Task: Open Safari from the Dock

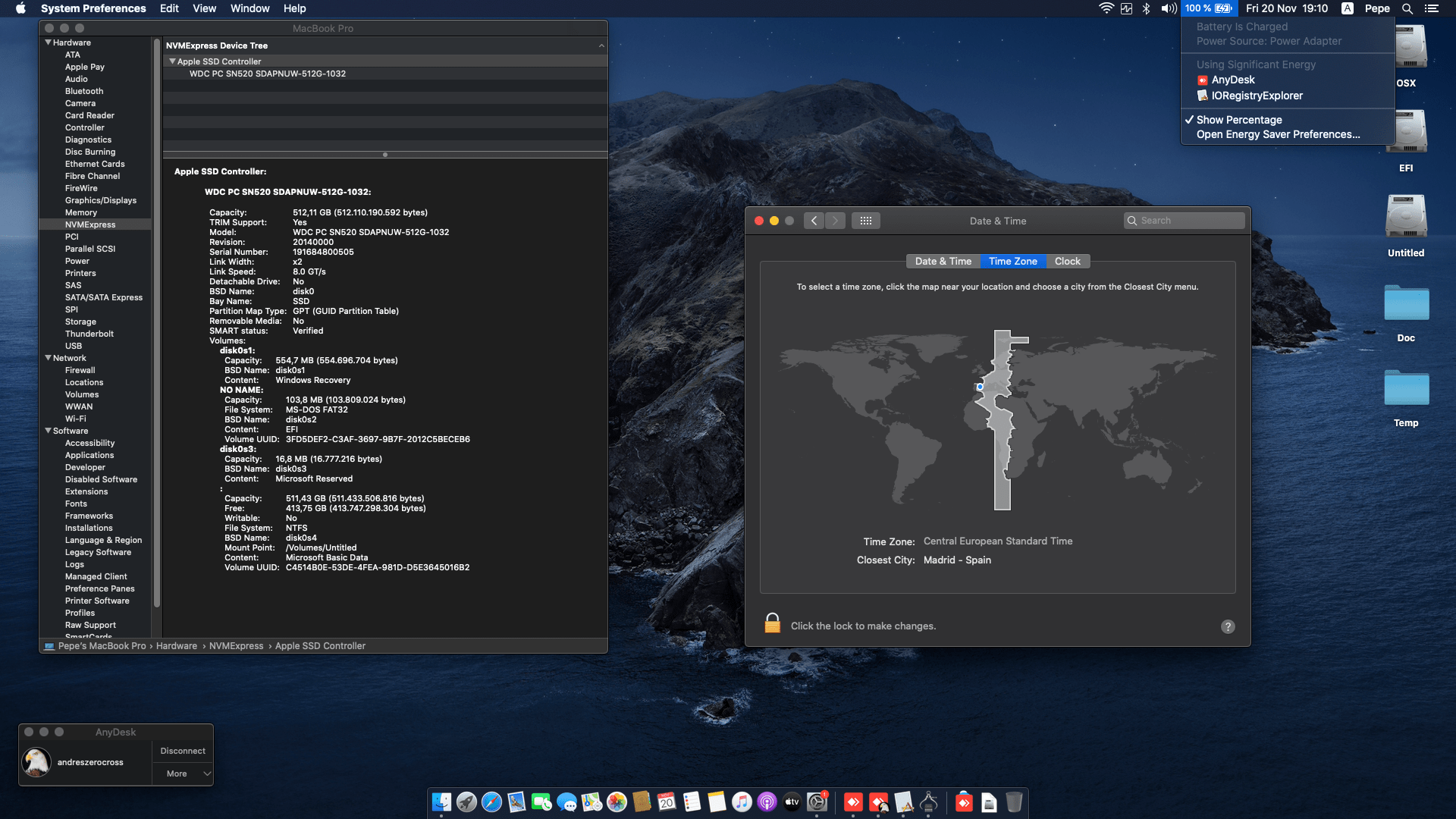Action: (x=492, y=802)
